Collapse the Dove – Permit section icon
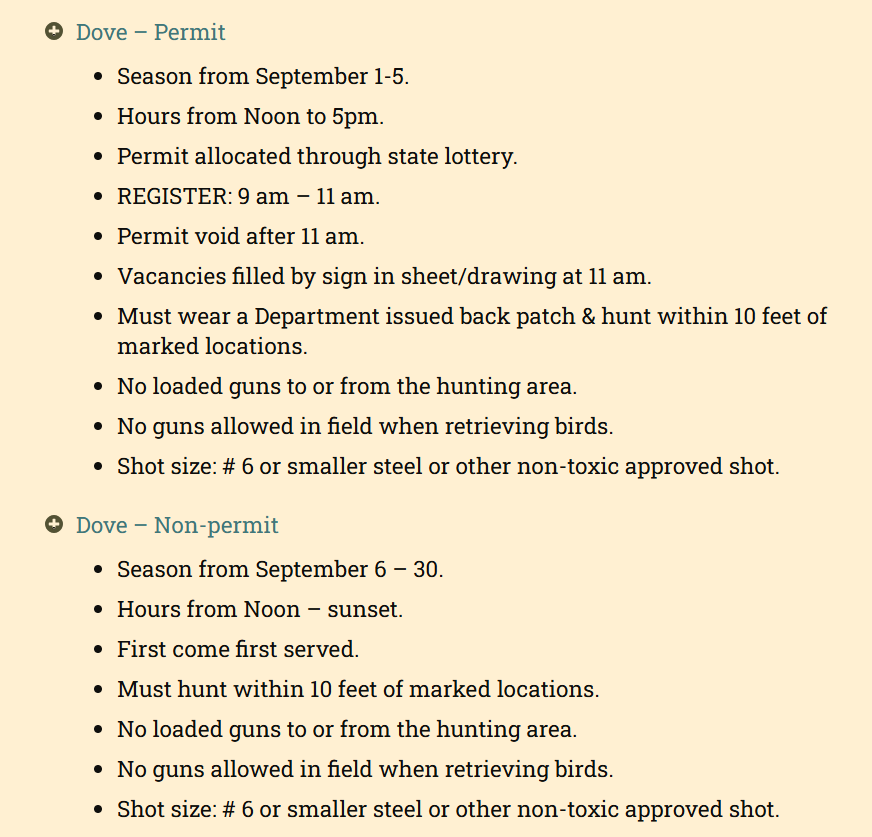The height and width of the screenshot is (837, 872). click(x=54, y=32)
